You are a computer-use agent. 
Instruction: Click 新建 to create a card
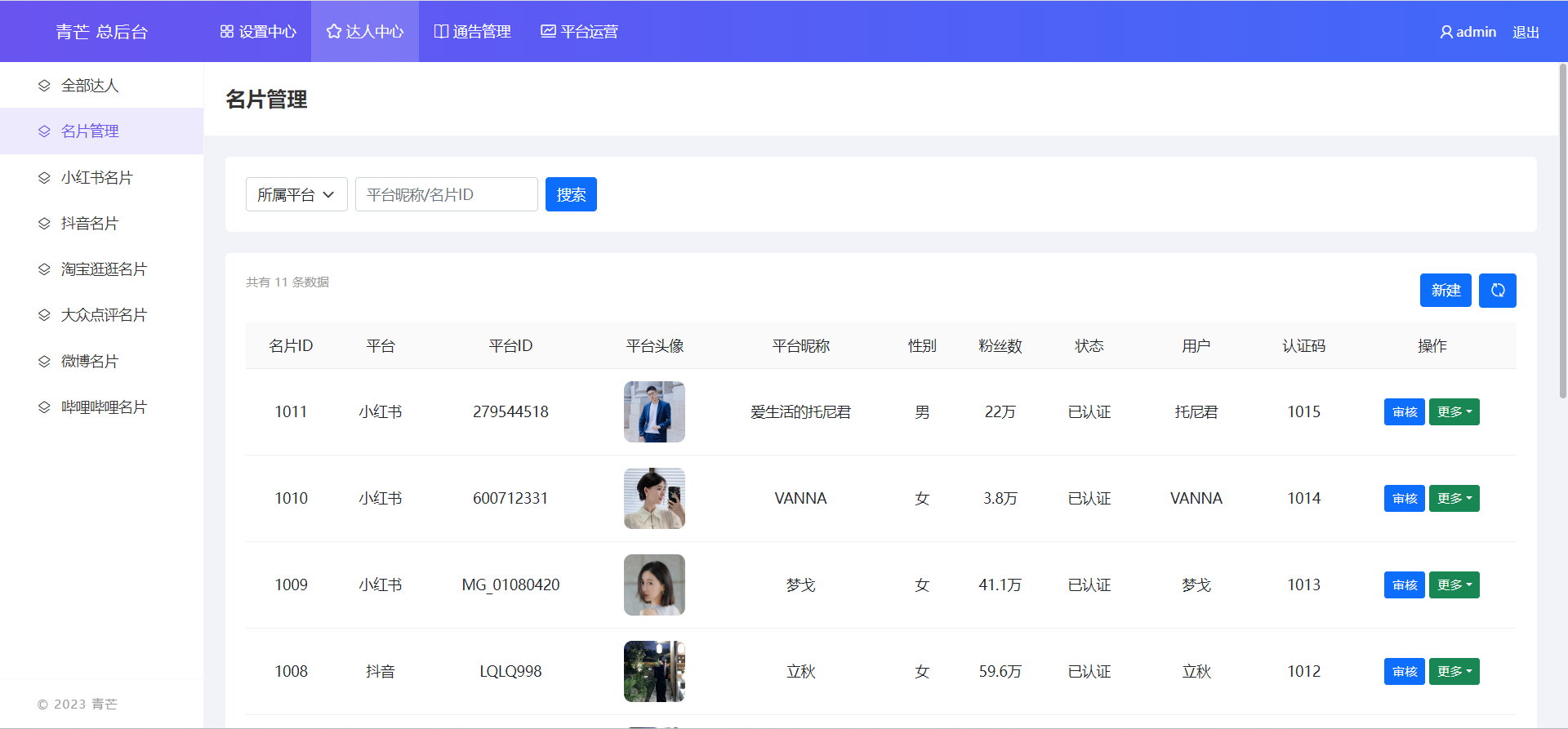pos(1445,291)
